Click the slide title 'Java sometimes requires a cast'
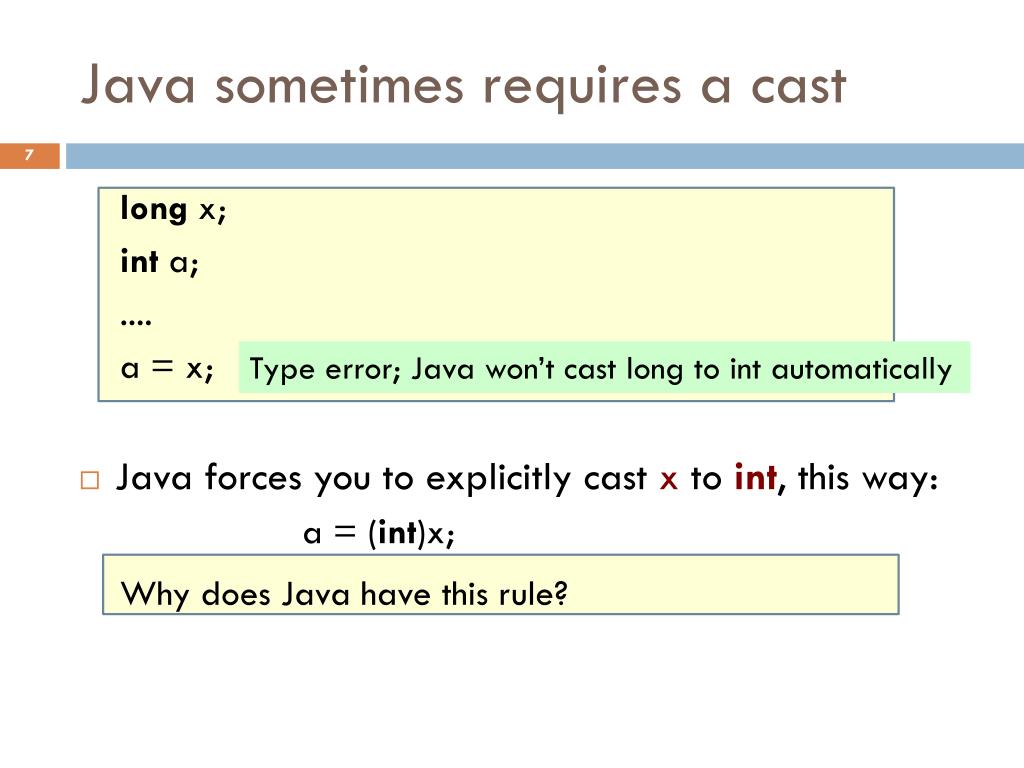This screenshot has height=768, width=1024. [x=464, y=86]
